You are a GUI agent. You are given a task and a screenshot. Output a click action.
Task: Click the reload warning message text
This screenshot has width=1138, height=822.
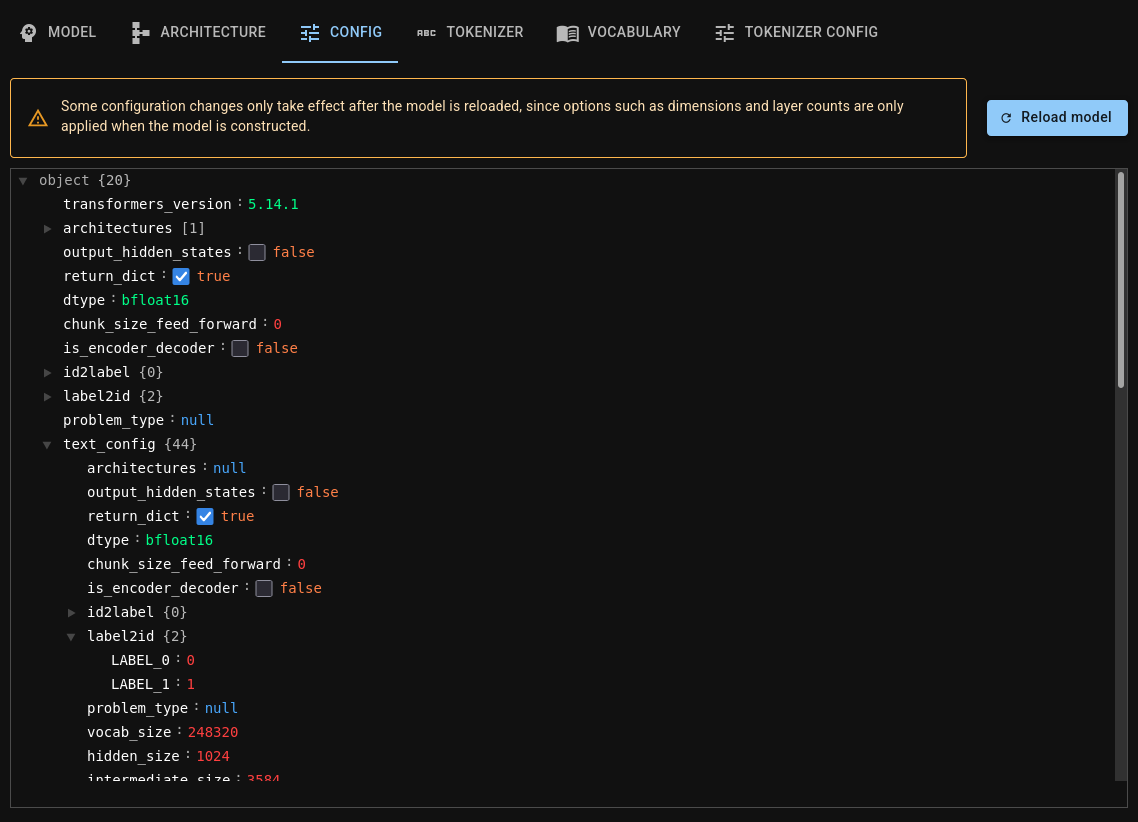482,116
